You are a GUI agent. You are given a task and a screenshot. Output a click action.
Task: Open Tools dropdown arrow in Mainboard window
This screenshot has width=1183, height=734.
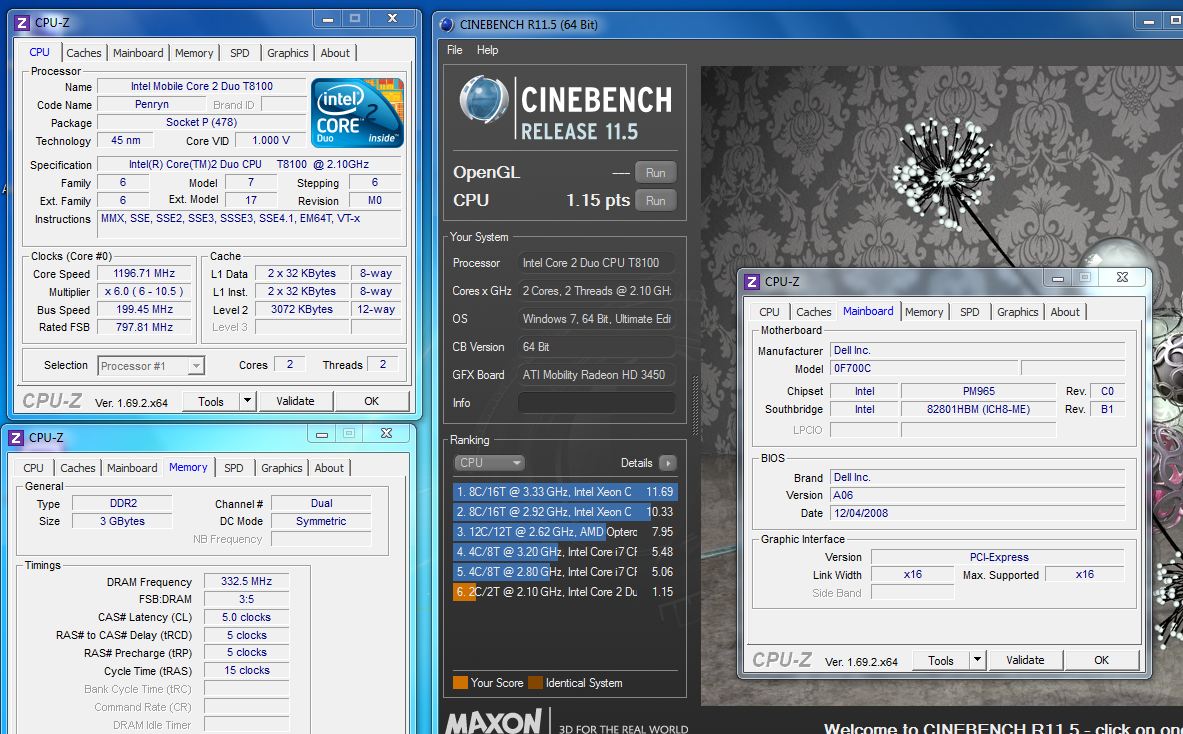[x=978, y=660]
